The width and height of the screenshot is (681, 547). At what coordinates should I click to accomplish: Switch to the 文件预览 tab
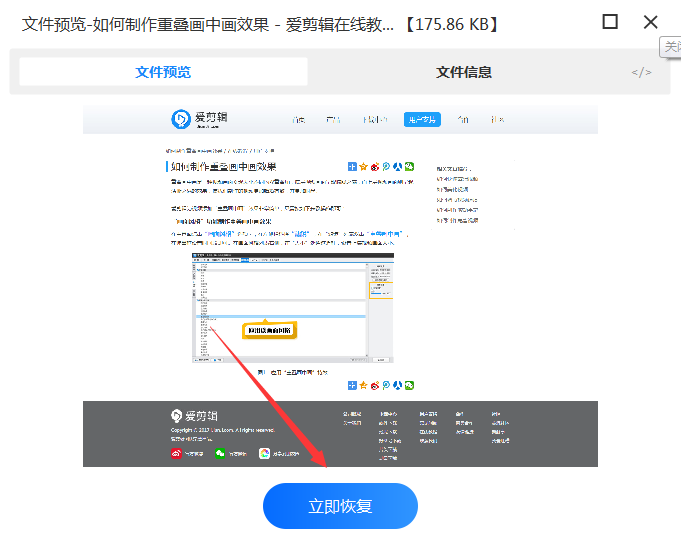click(163, 72)
